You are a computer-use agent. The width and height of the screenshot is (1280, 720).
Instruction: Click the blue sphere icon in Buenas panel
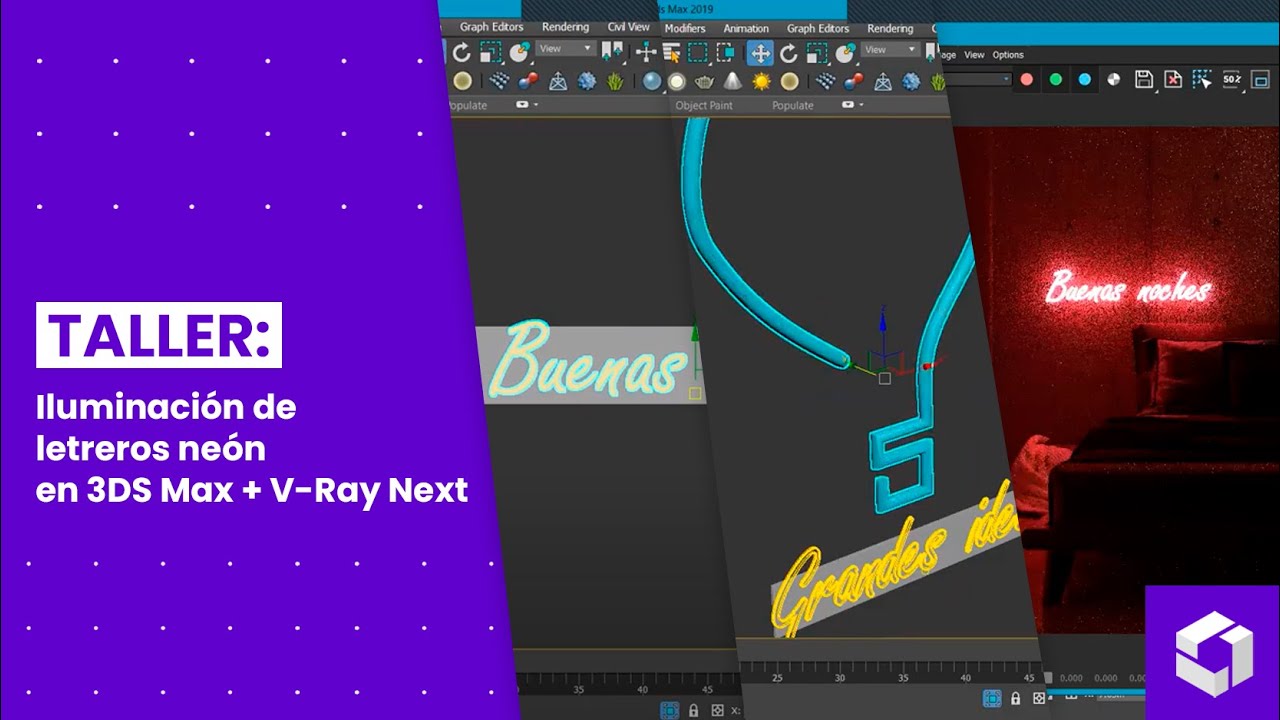652,81
